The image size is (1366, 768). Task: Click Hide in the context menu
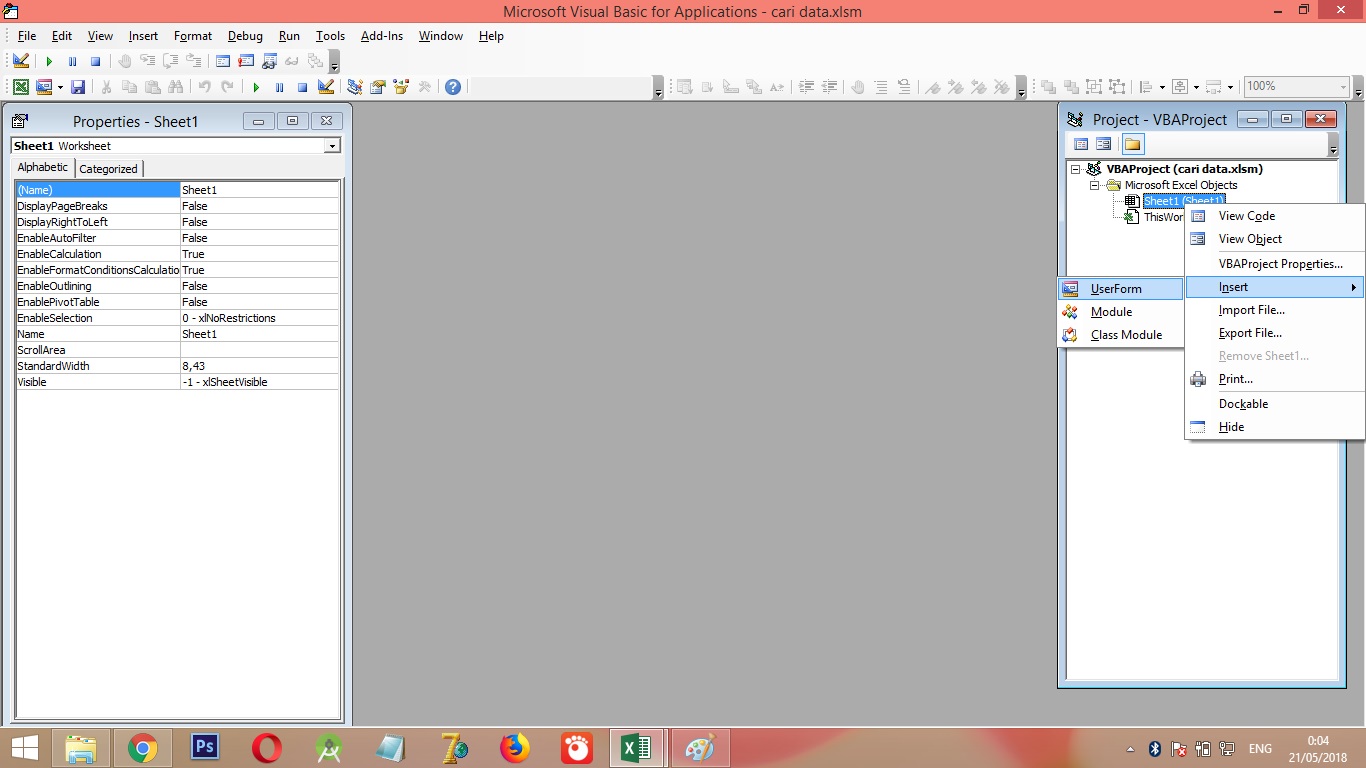pos(1275,427)
